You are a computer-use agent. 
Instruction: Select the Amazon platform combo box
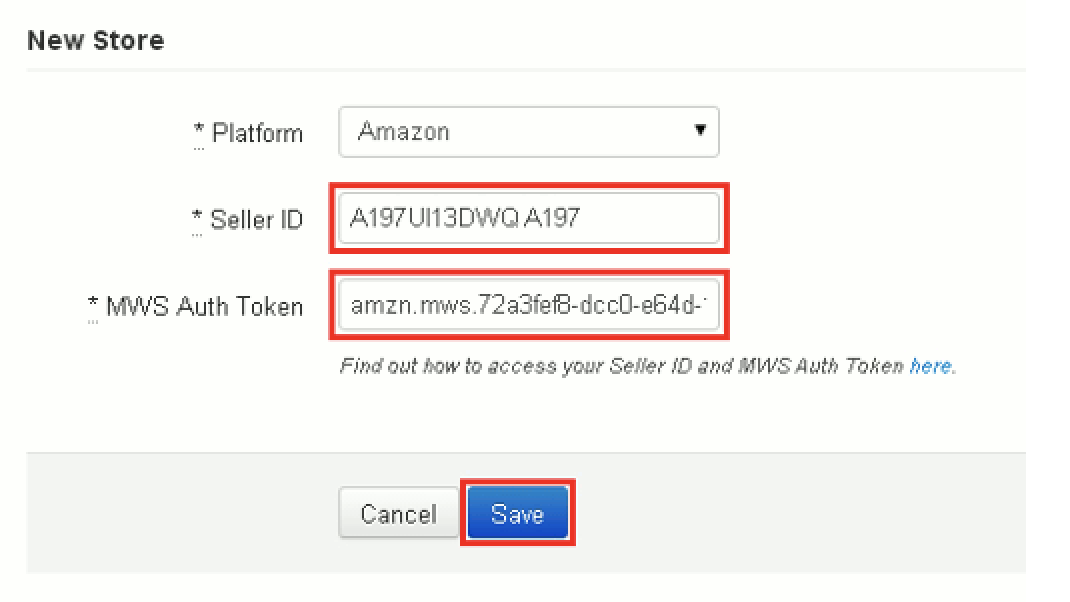tap(528, 131)
